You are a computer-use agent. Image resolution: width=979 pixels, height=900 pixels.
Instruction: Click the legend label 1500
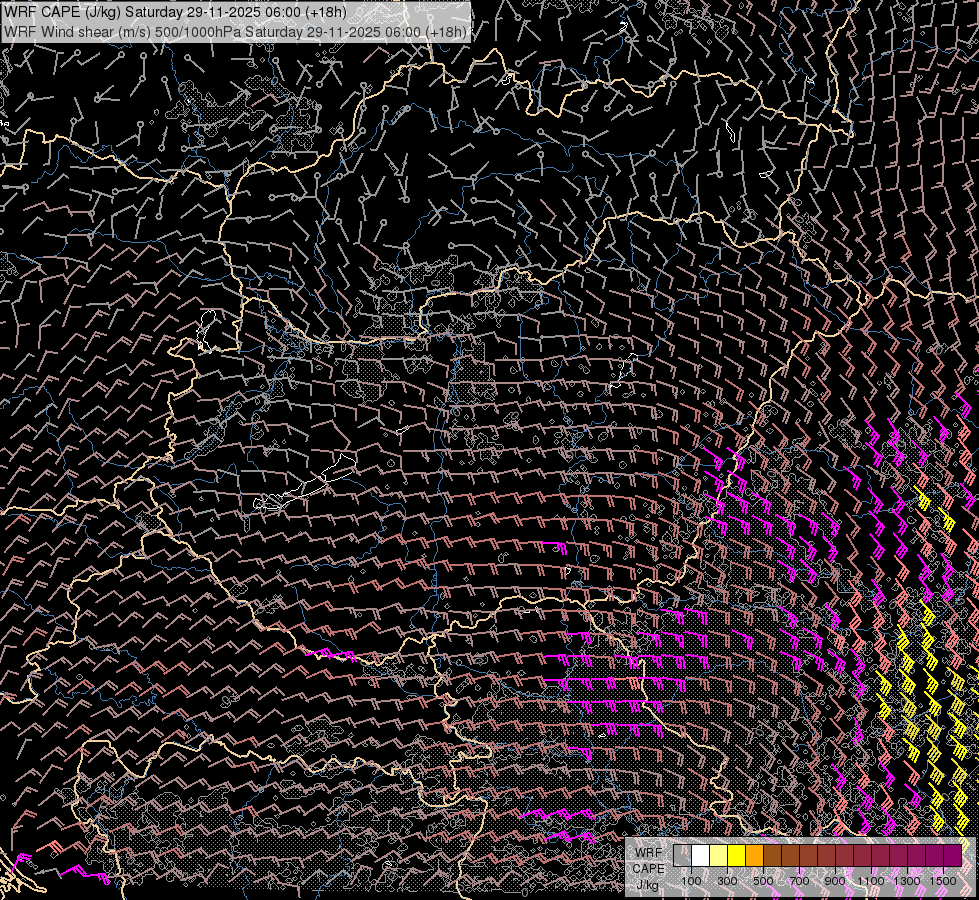coord(943,881)
